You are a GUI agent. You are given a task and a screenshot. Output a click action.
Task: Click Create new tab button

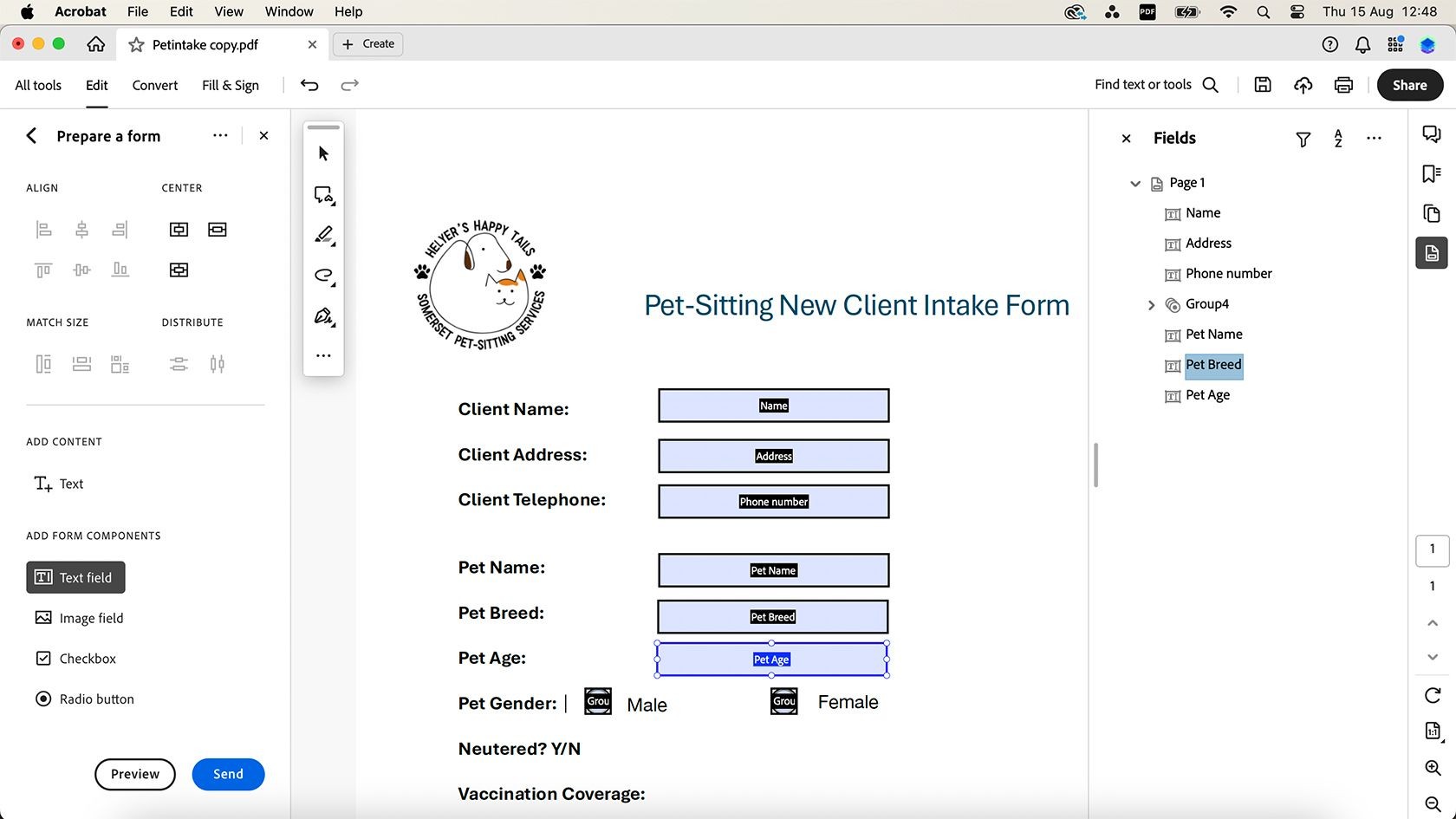368,44
